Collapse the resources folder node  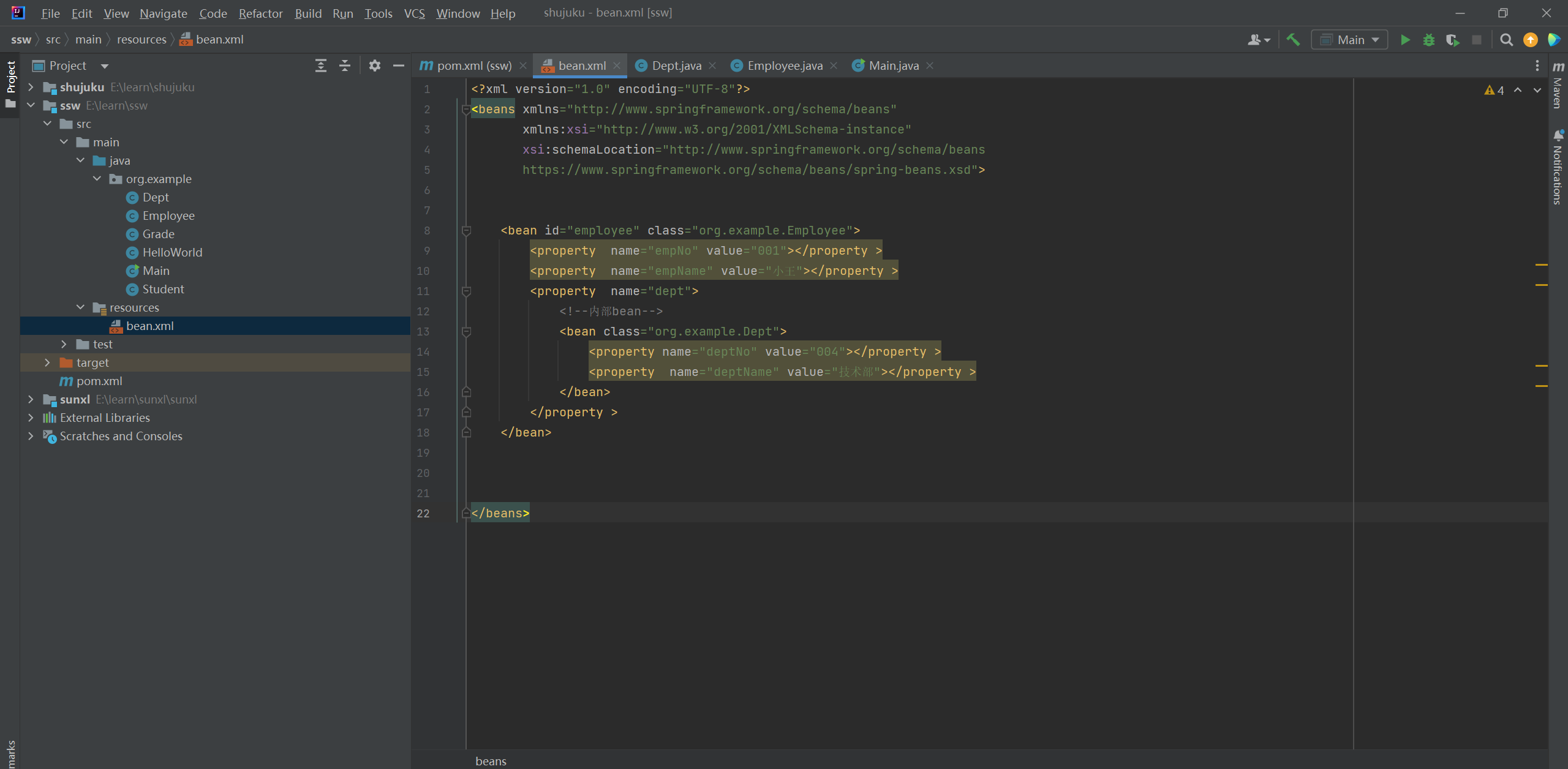click(80, 307)
